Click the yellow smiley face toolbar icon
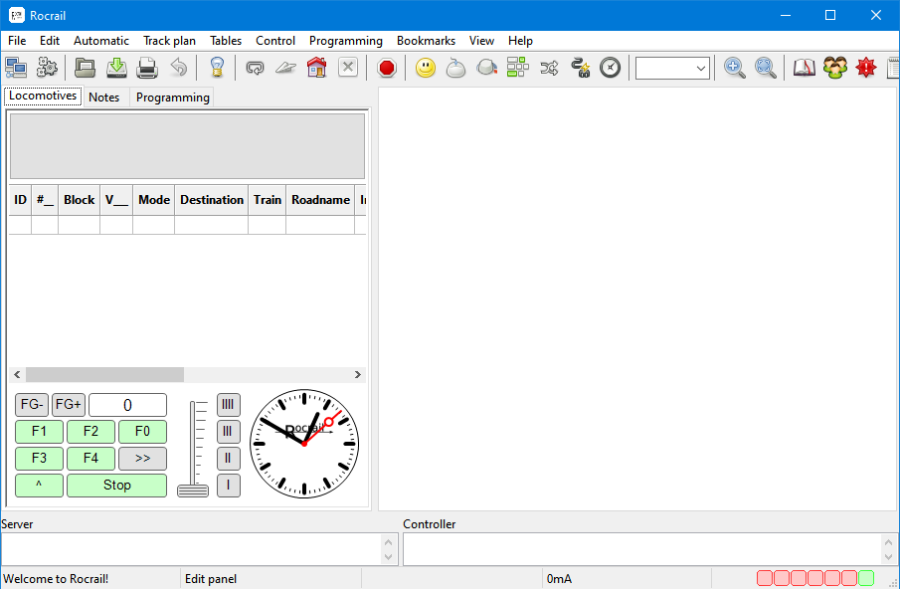Image resolution: width=900 pixels, height=589 pixels. coord(426,68)
